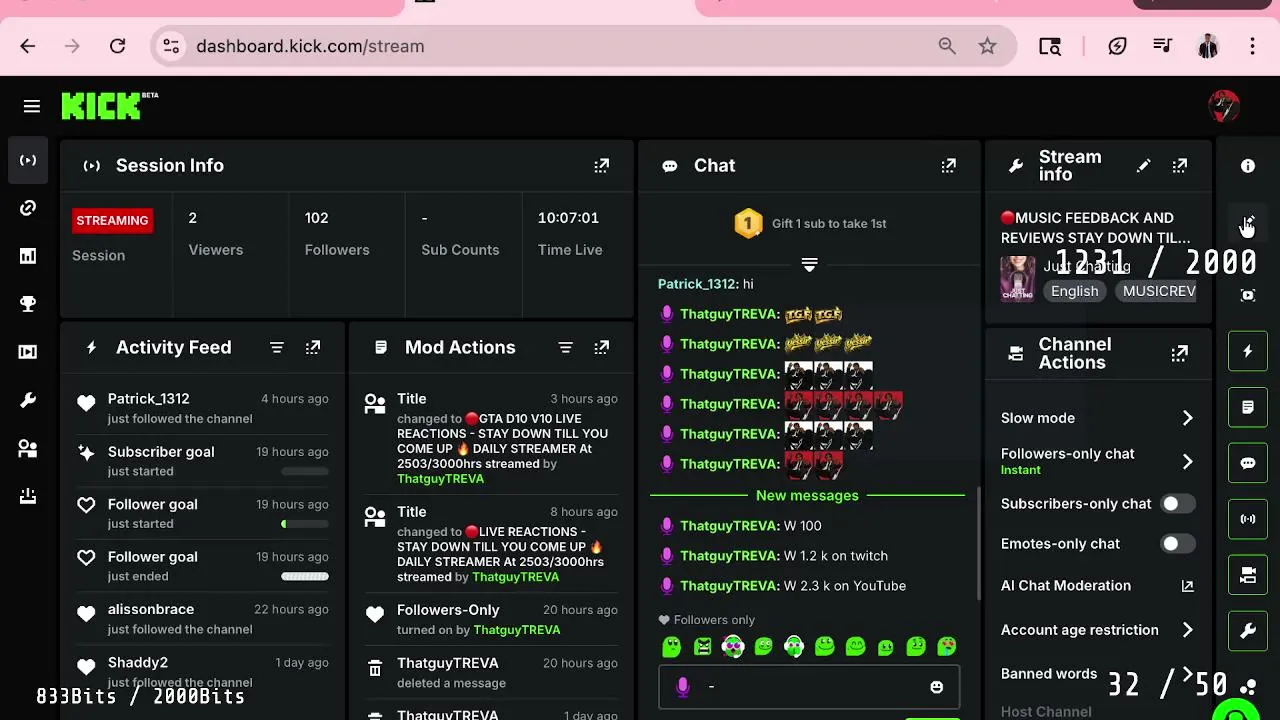Open the wrench settings icon in left sidebar
Viewport: 1280px width, 720px height.
click(28, 400)
